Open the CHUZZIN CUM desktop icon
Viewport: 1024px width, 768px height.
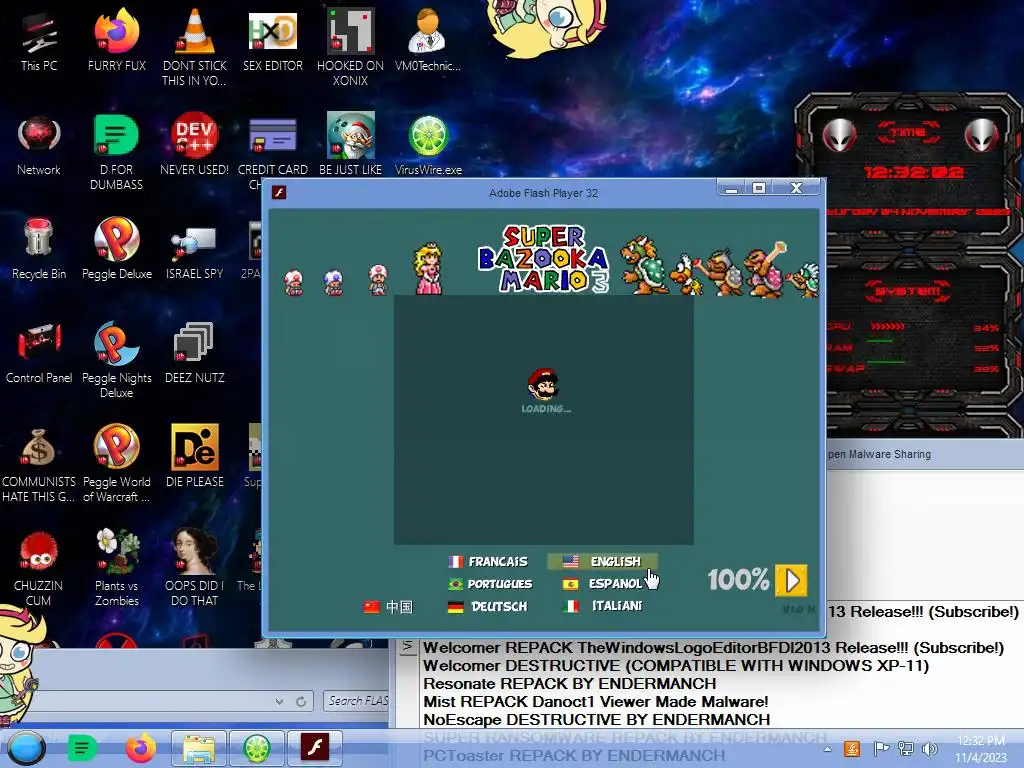click(x=39, y=568)
